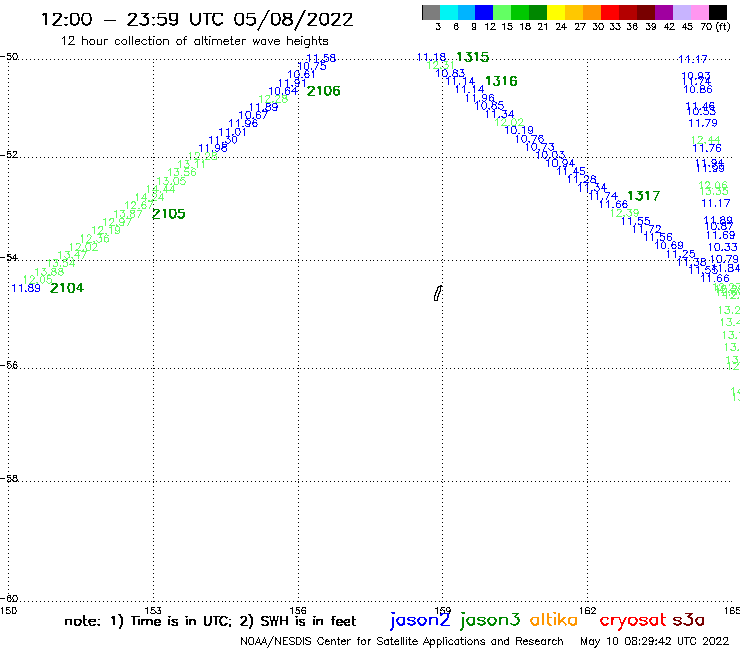Click the cryosat satellite legend label
This screenshot has height=650, width=740.
(633, 620)
